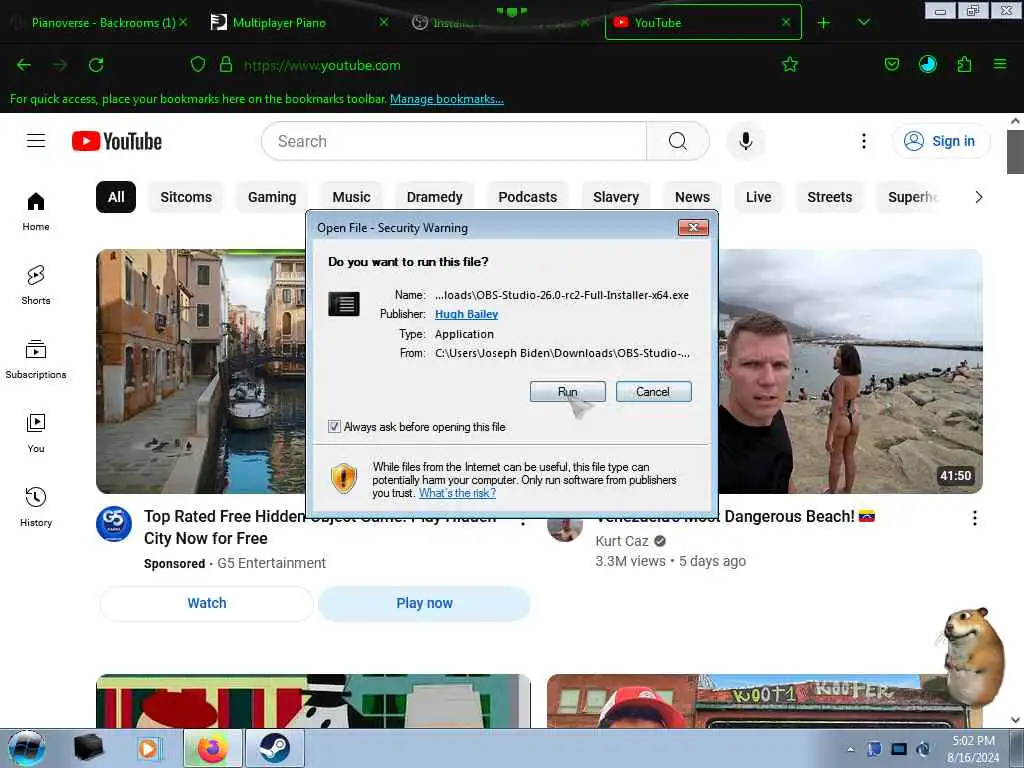Select the All category chip
The image size is (1024, 768).
pyautogui.click(x=116, y=197)
